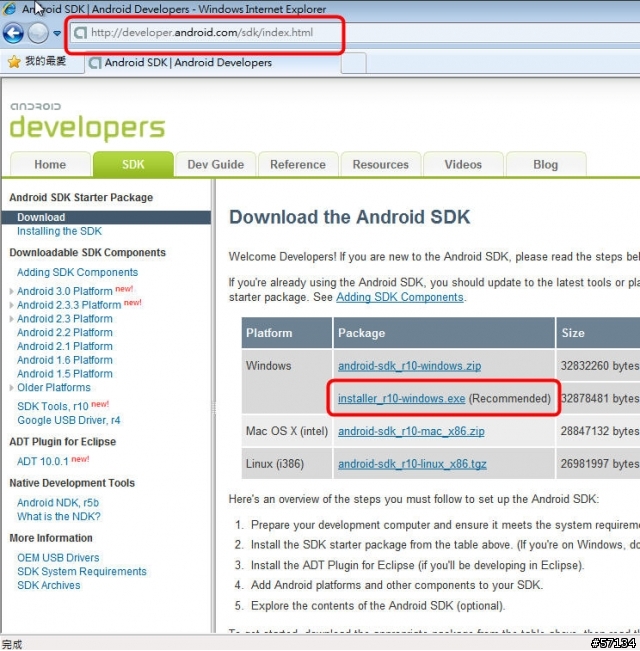This screenshot has width=640, height=651.
Task: Open SDK Tools, r10 link
Action: point(53,406)
